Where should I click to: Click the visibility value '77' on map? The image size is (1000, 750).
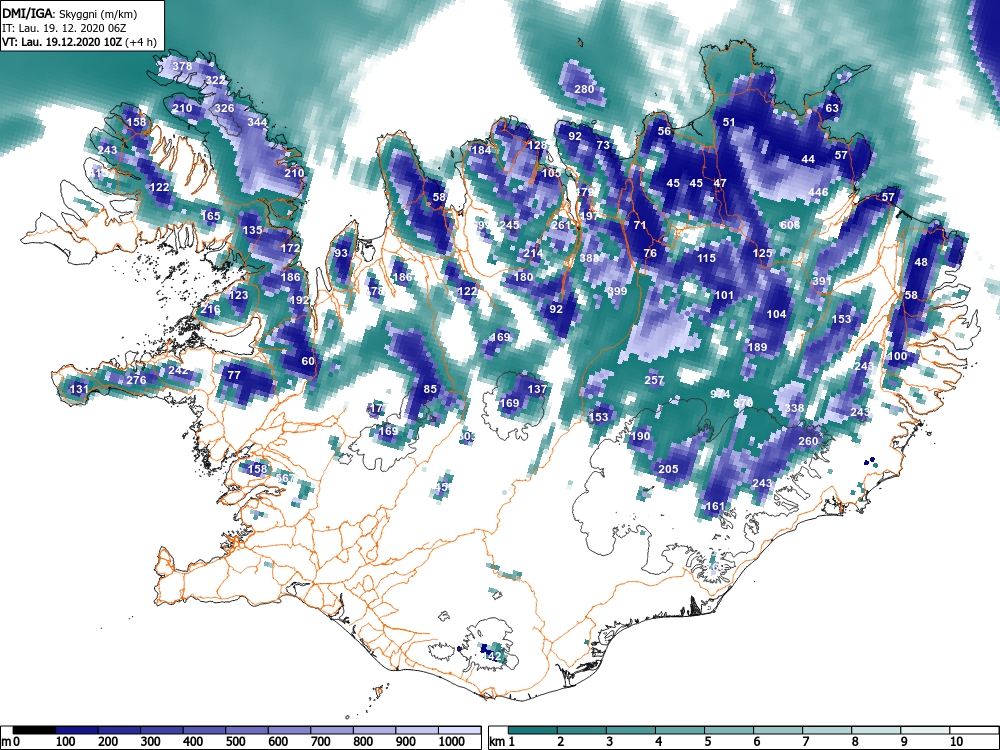[x=234, y=375]
